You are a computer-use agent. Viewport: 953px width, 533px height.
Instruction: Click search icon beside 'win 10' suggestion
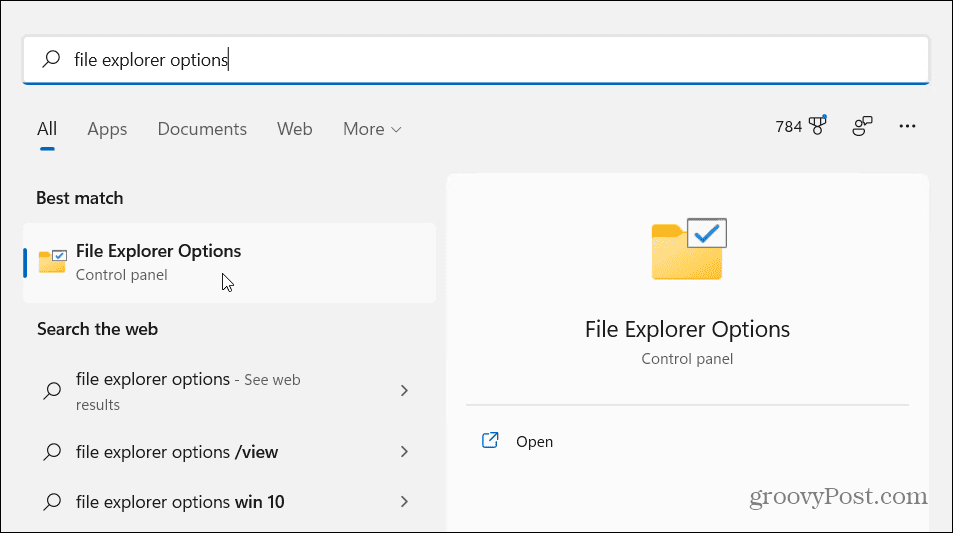[x=52, y=501]
